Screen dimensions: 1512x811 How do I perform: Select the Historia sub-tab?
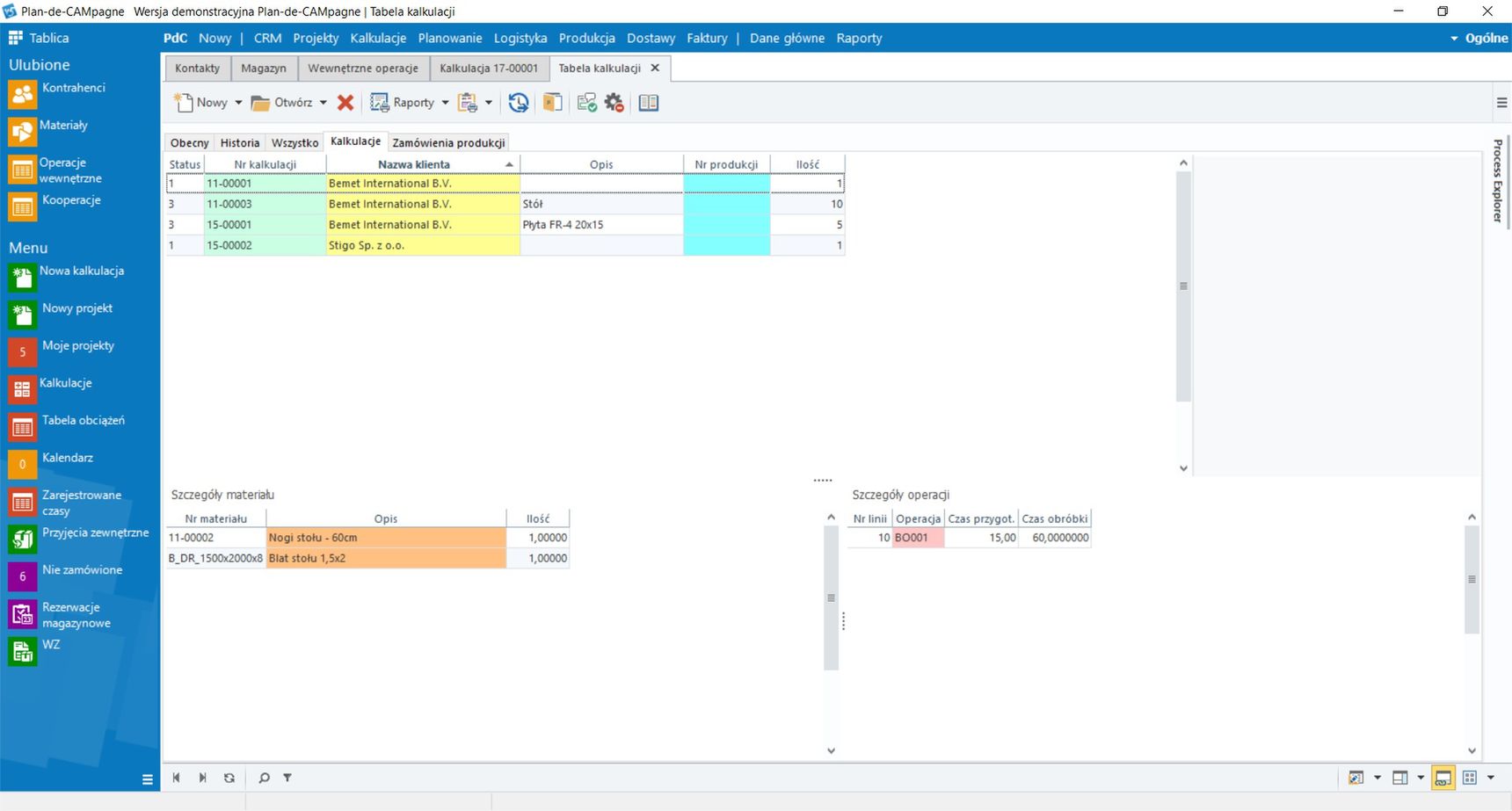pos(240,142)
